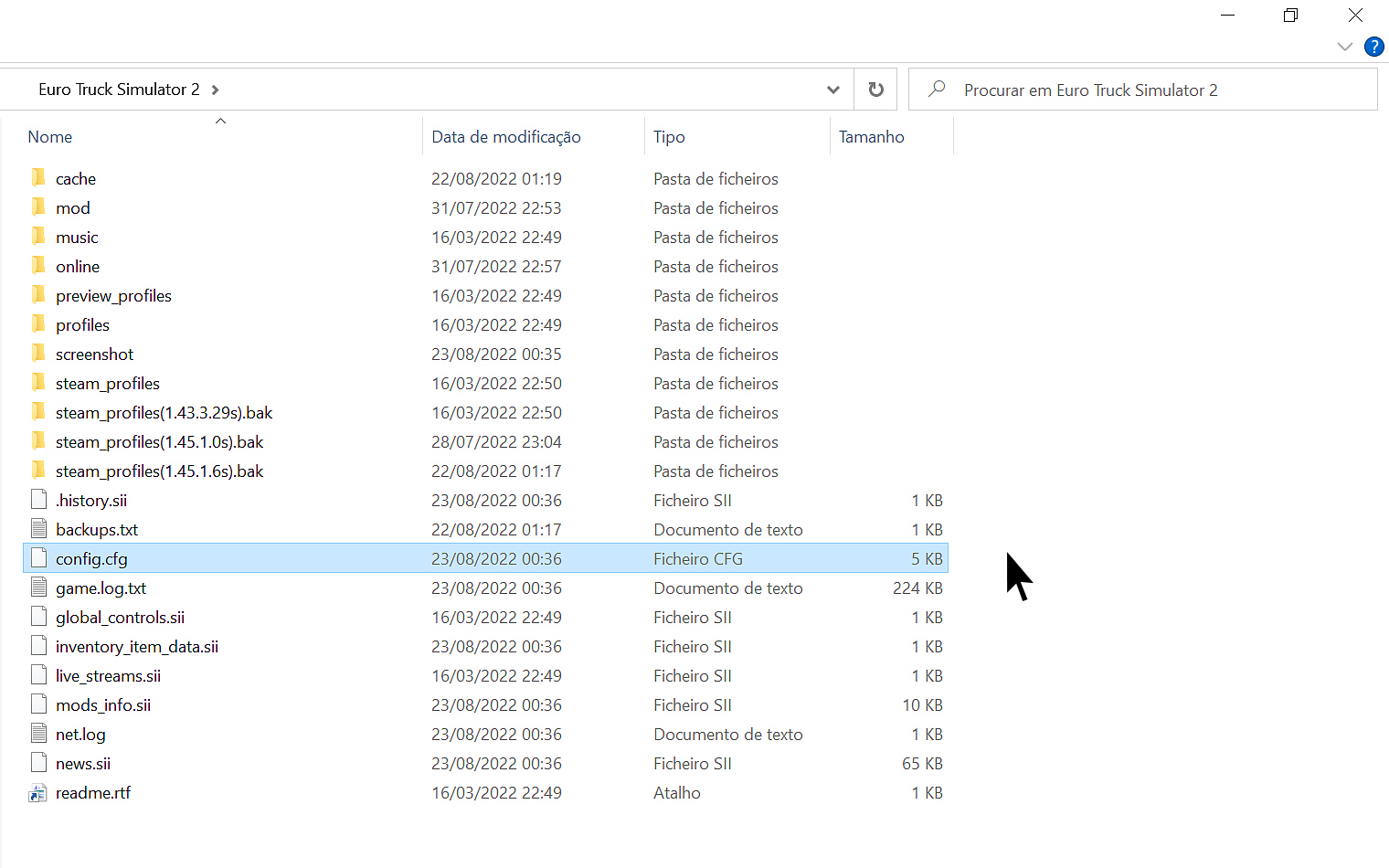Select the game.log.txt file name
Screen dimensions: 1389x868
click(x=101, y=588)
